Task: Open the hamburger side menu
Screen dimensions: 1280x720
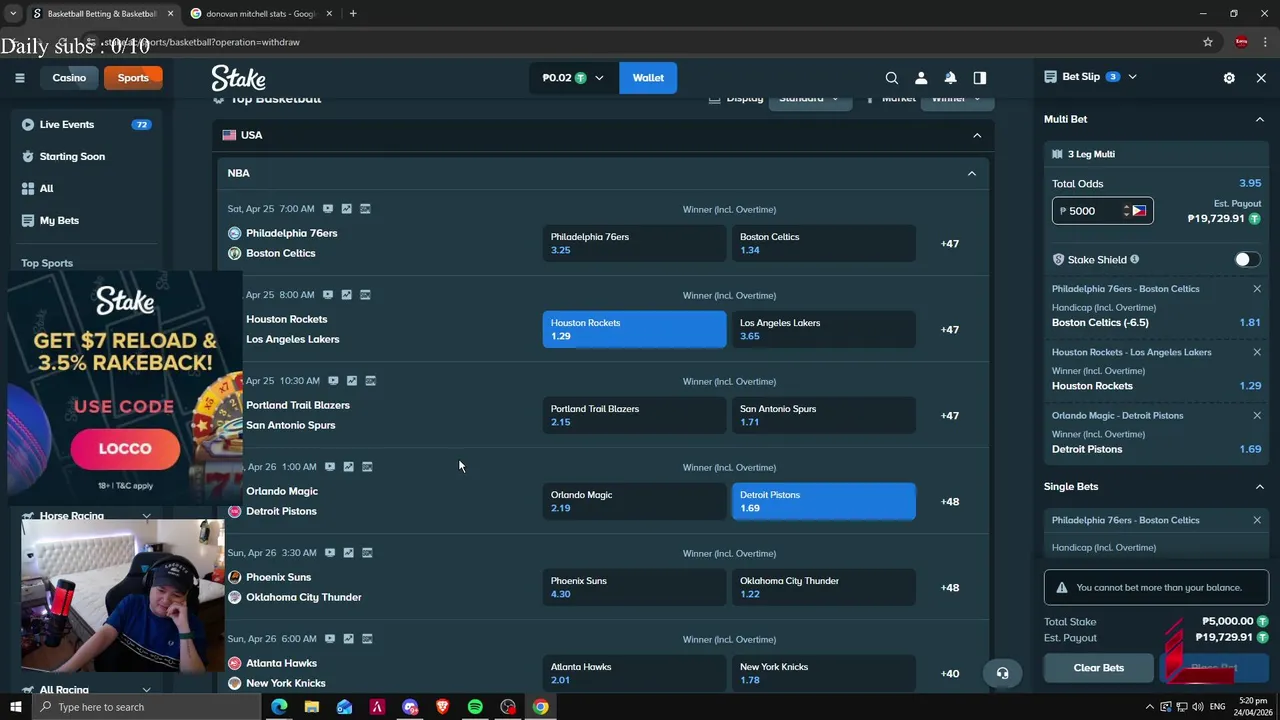Action: [19, 78]
